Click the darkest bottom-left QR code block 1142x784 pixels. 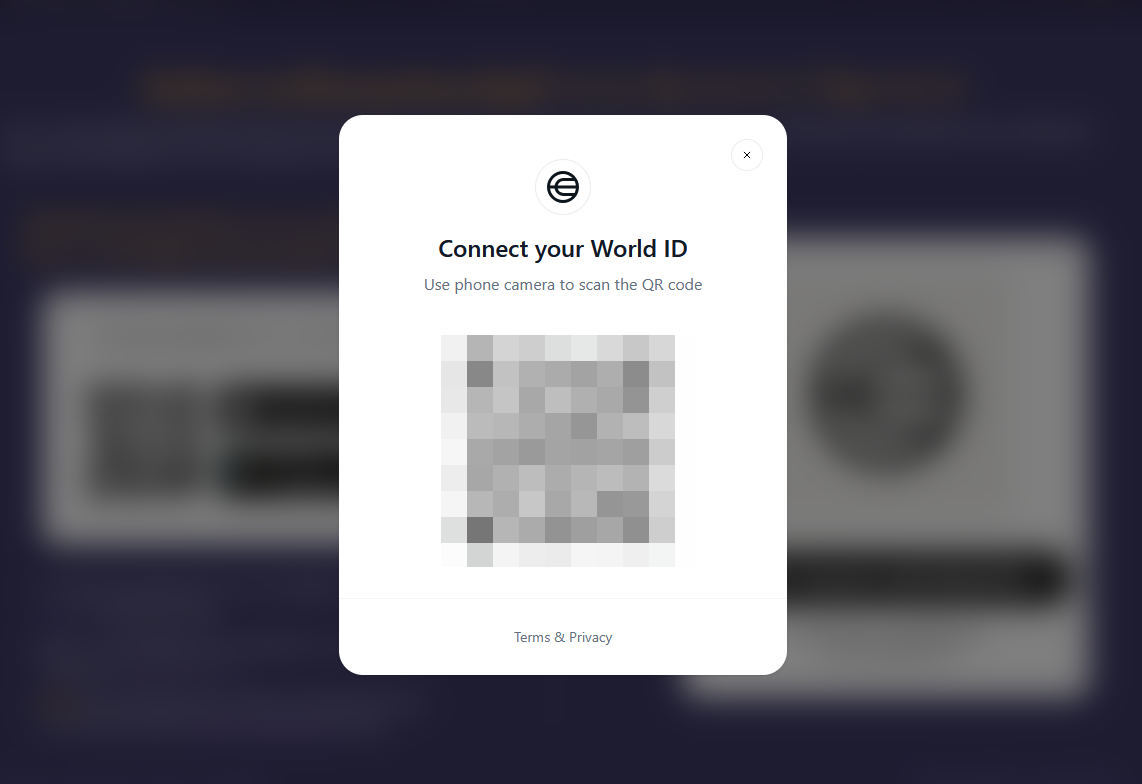[480, 530]
